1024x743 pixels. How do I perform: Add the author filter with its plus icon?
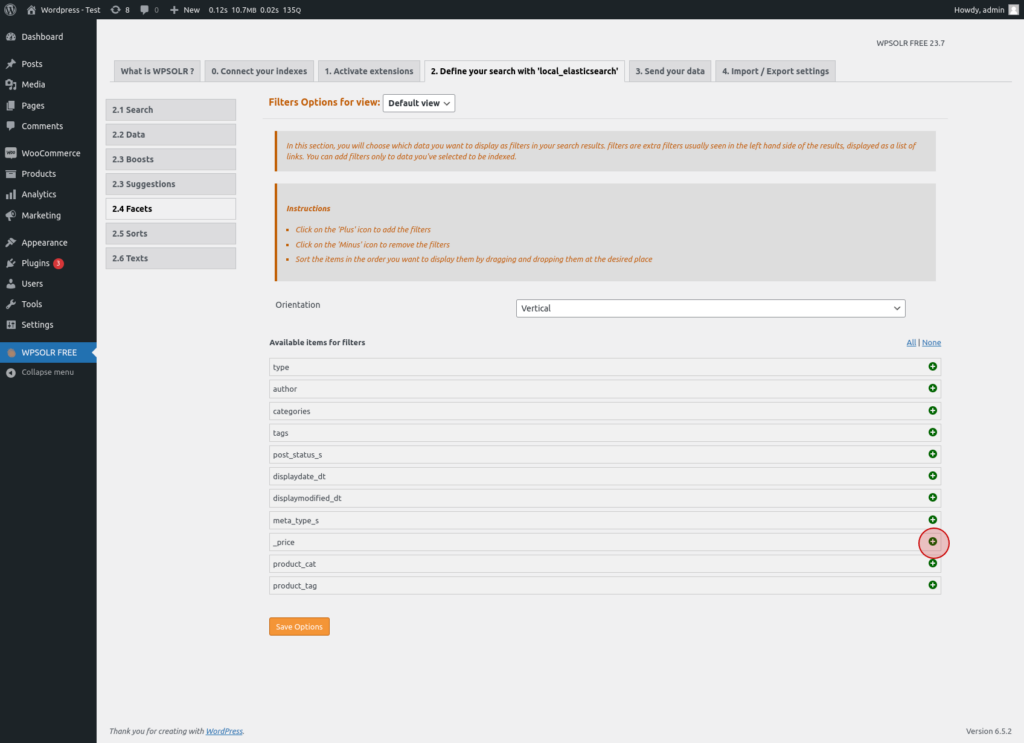[933, 388]
